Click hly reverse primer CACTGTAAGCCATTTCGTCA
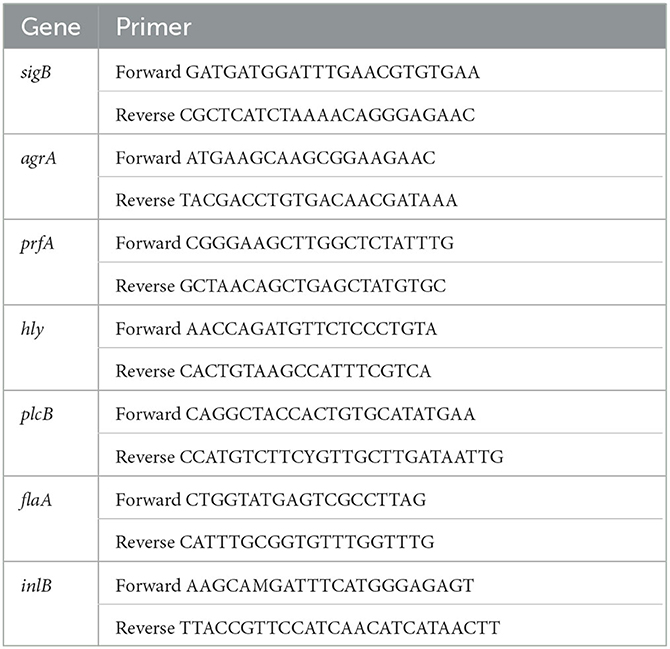Image resolution: width=670 pixels, height=649 pixels. [305, 371]
